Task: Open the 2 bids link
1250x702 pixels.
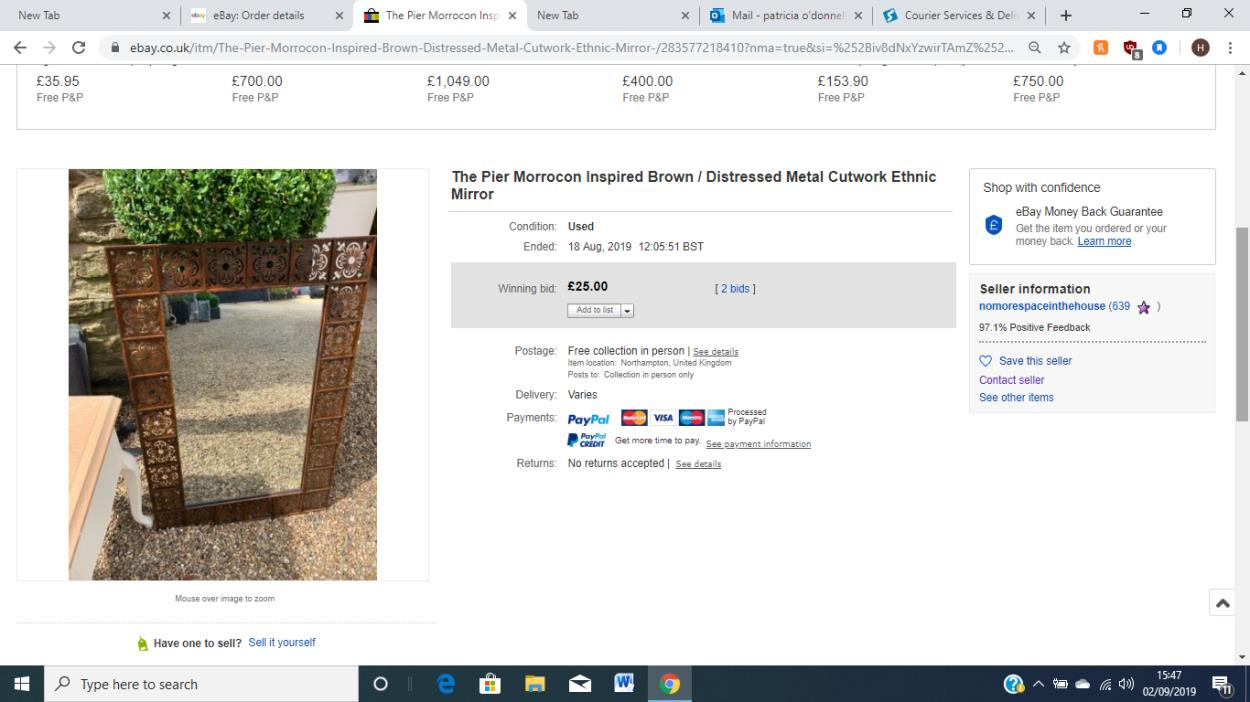Action: click(735, 289)
